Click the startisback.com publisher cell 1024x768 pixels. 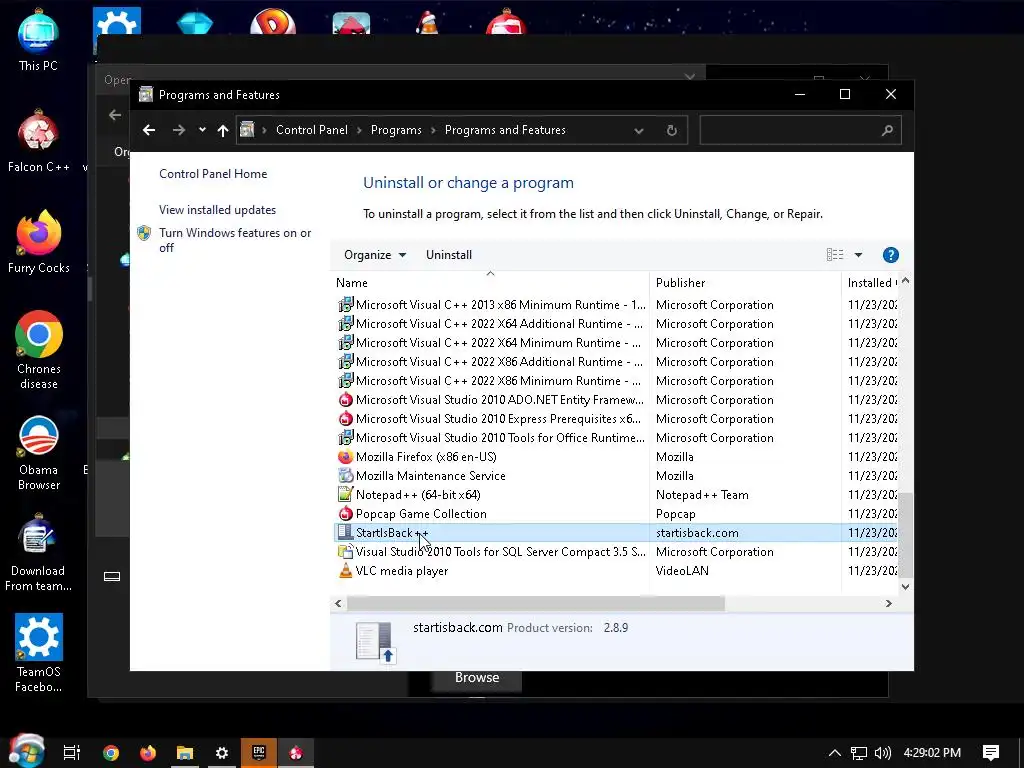pos(697,533)
